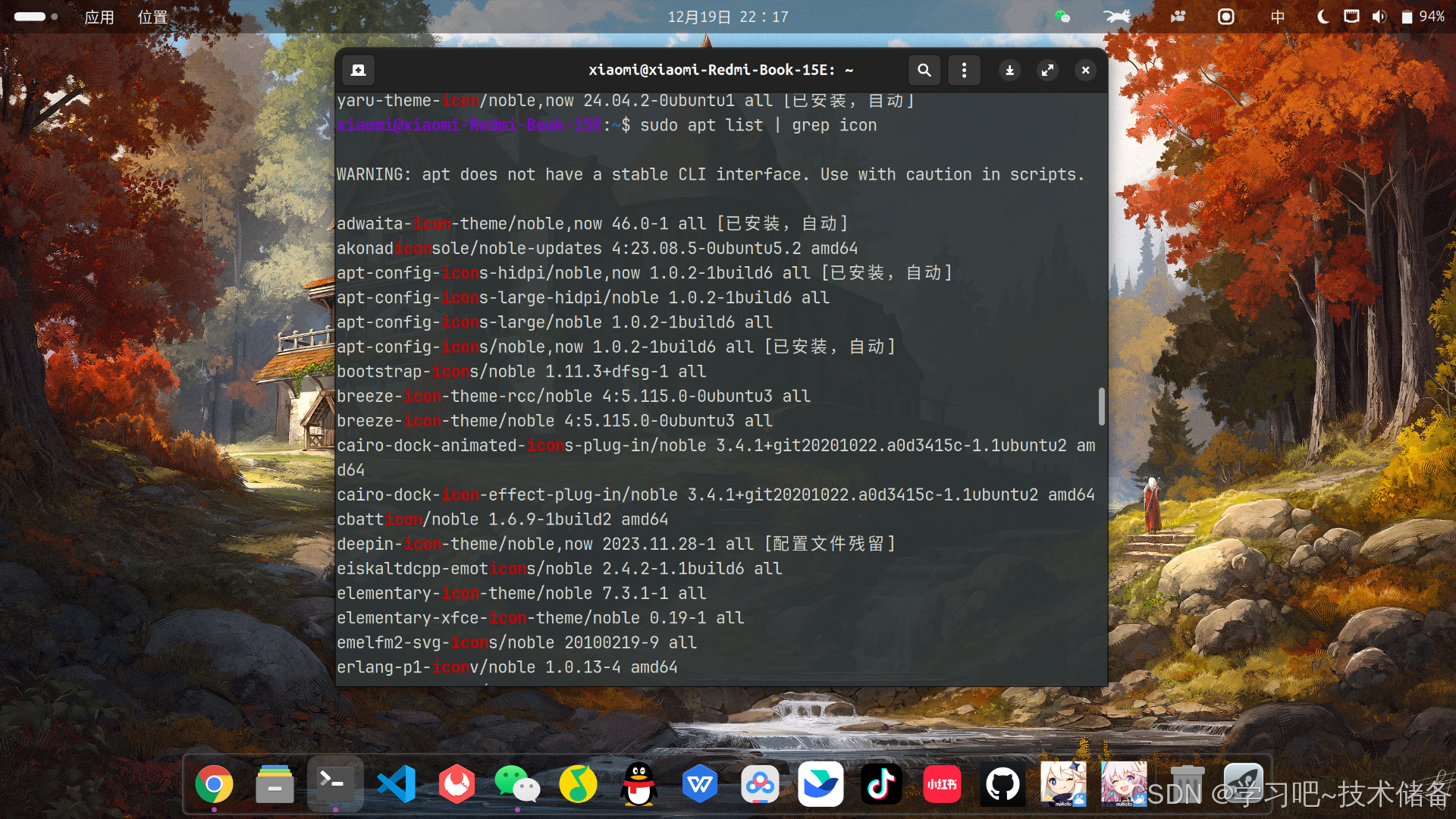The height and width of the screenshot is (819, 1456).
Task: Open the red hexagon bird app in dock
Action: click(457, 784)
